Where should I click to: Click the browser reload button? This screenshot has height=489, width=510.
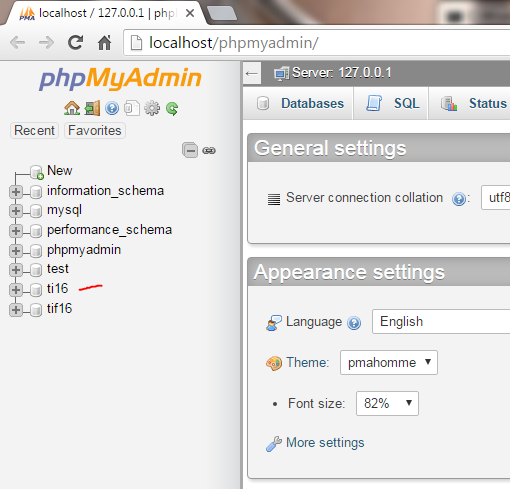75,42
